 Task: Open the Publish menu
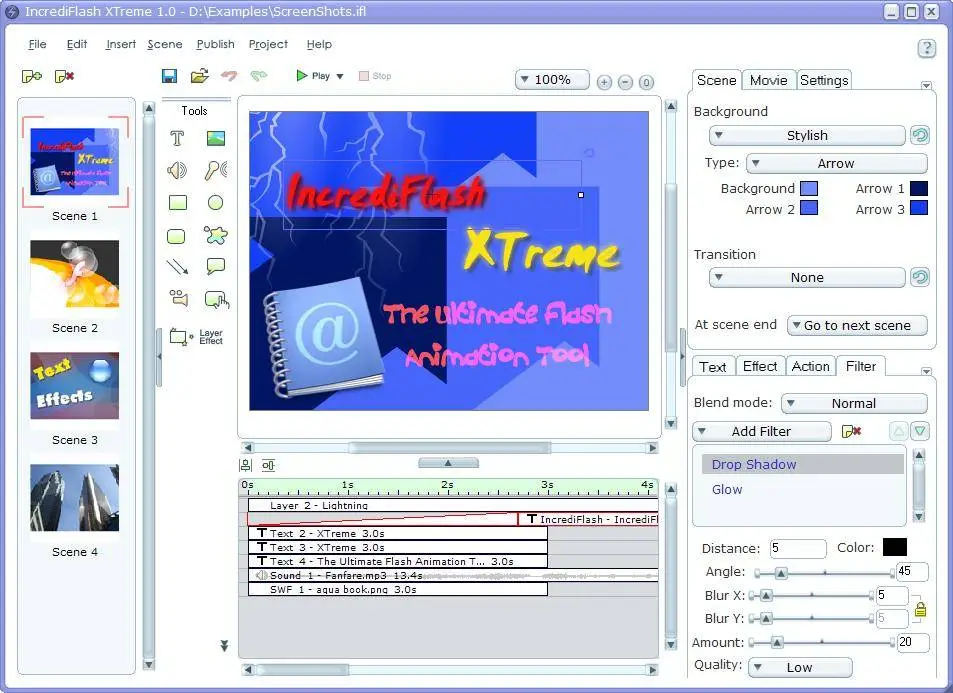[x=215, y=44]
